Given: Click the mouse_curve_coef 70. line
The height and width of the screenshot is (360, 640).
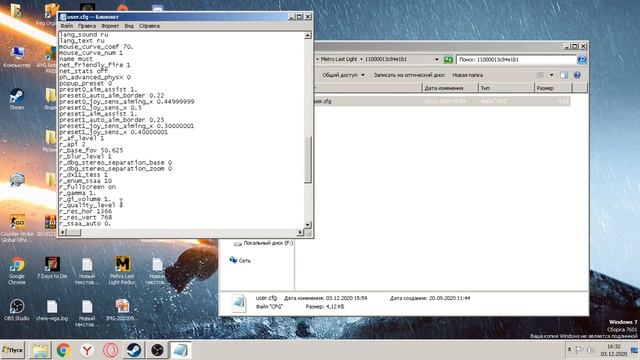Looking at the screenshot, I should [x=96, y=47].
